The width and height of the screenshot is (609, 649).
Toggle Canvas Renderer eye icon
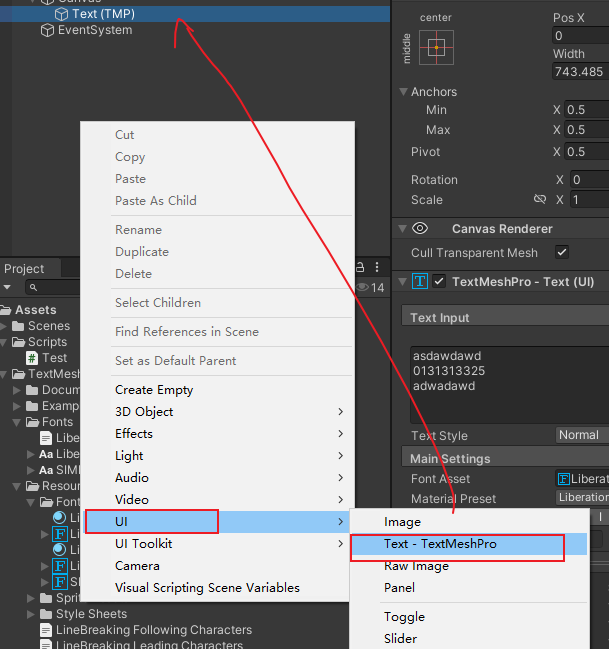pos(420,228)
